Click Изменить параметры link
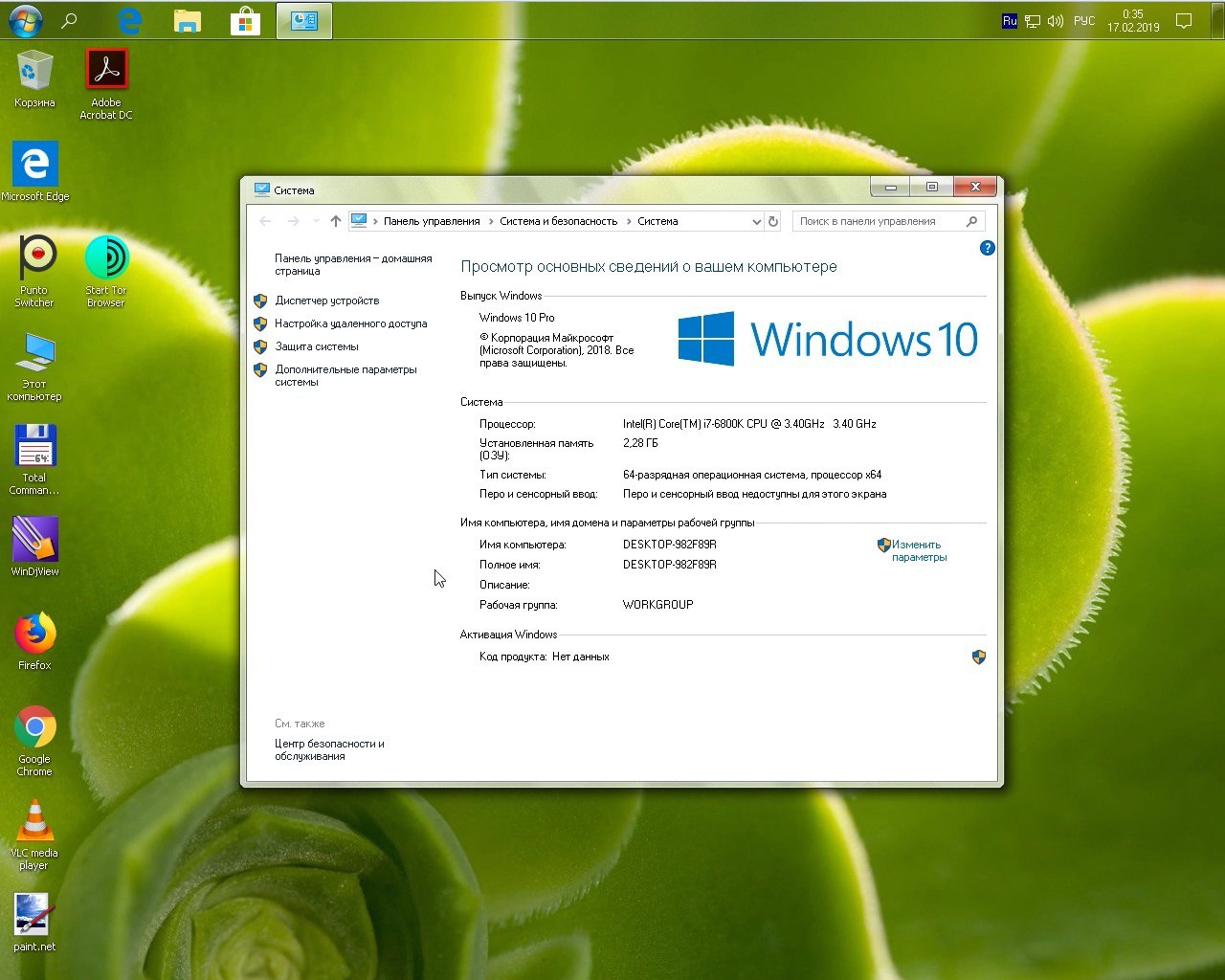Screen dimensions: 1225x980 (x=919, y=550)
